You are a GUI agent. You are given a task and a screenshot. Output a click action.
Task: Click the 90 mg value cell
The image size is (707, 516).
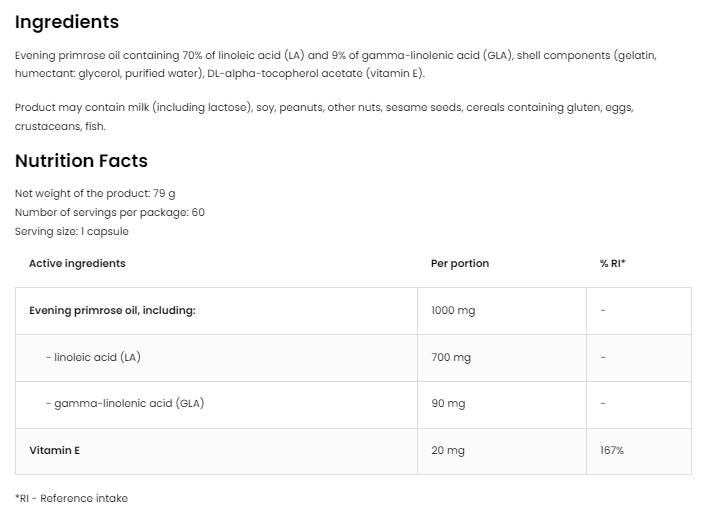[x=448, y=403]
